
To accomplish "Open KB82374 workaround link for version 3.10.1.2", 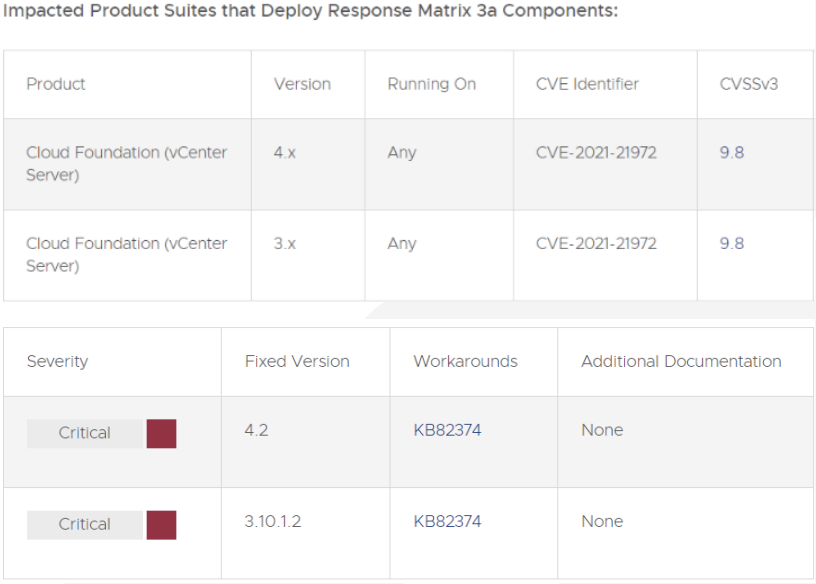I will coord(447,521).
